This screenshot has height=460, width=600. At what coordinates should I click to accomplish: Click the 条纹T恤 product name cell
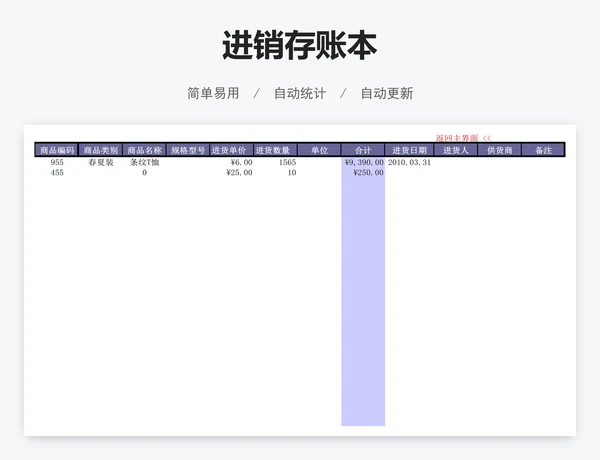[145, 162]
